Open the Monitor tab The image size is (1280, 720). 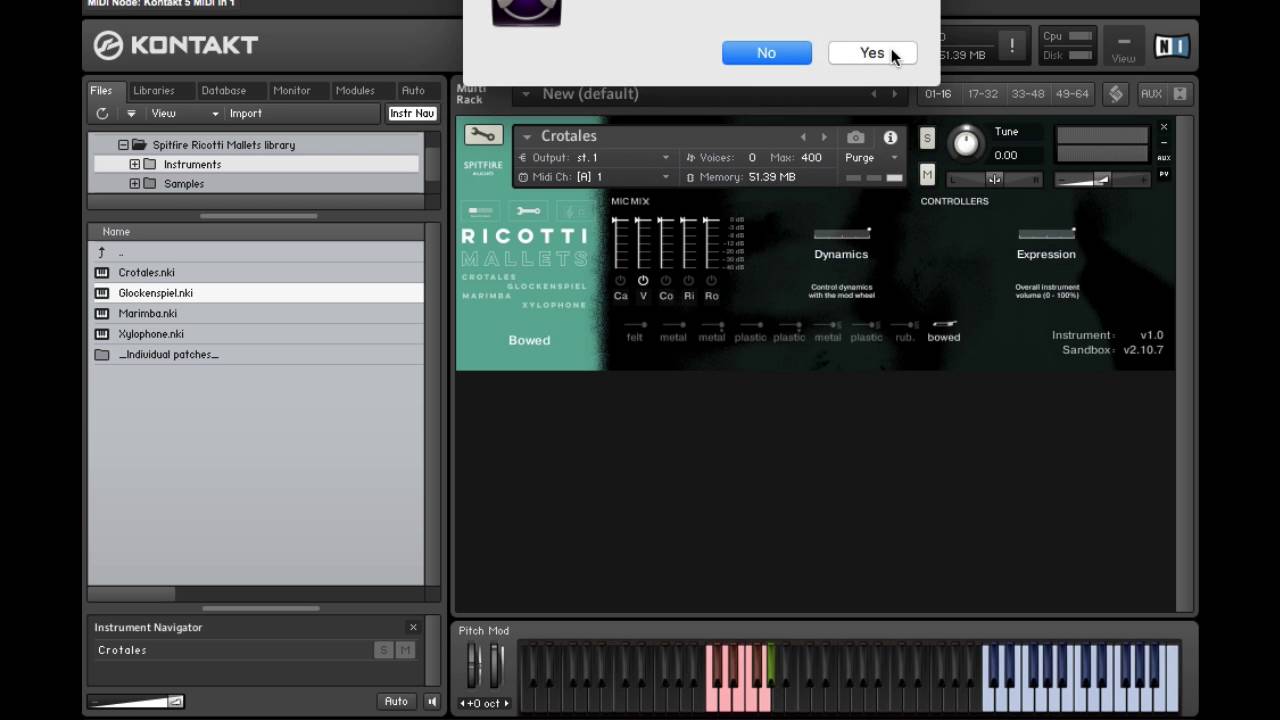pos(292,90)
